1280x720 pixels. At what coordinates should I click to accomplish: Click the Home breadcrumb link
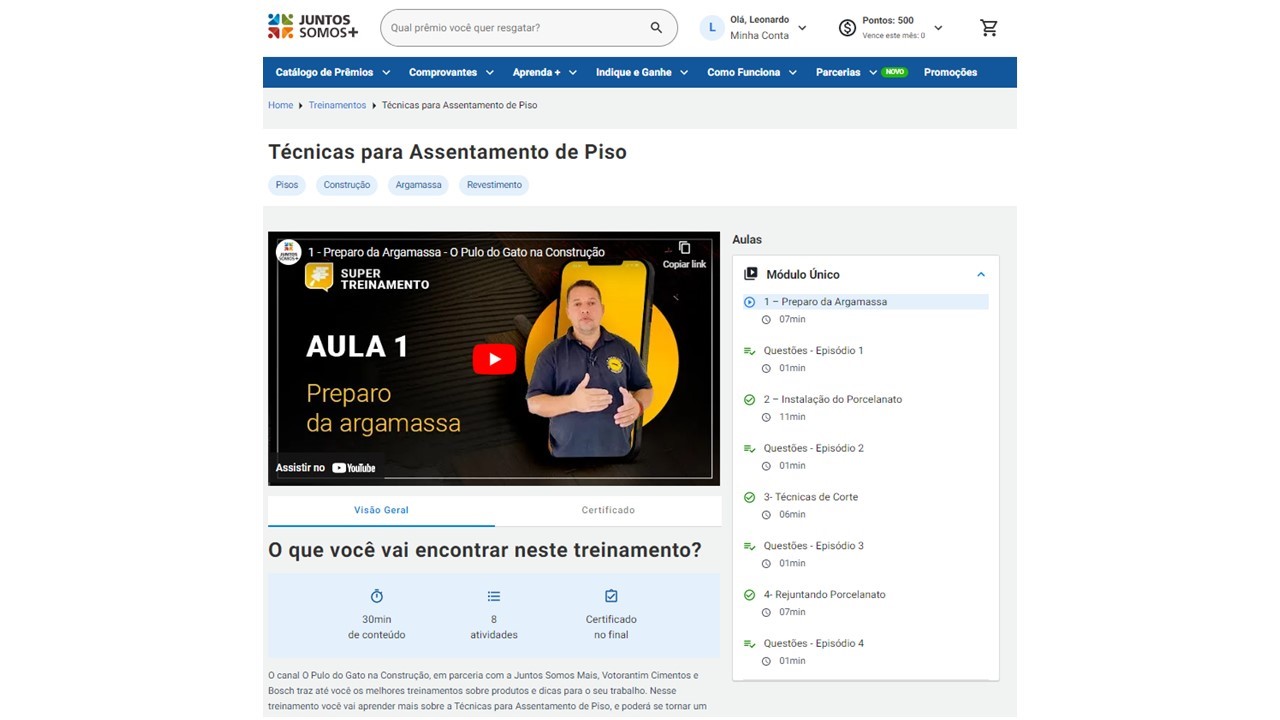click(280, 105)
